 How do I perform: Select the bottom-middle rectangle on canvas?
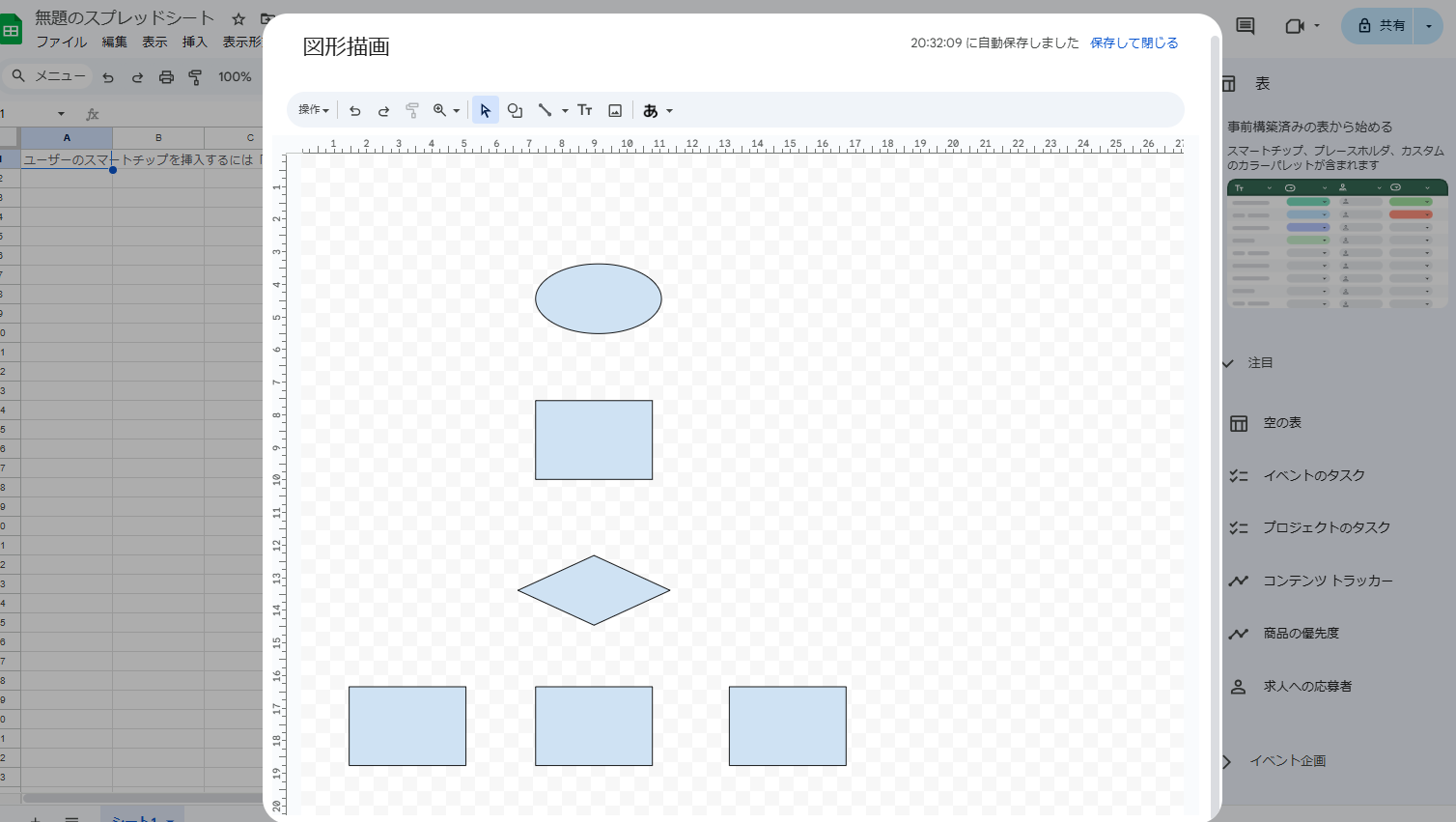[x=594, y=726]
